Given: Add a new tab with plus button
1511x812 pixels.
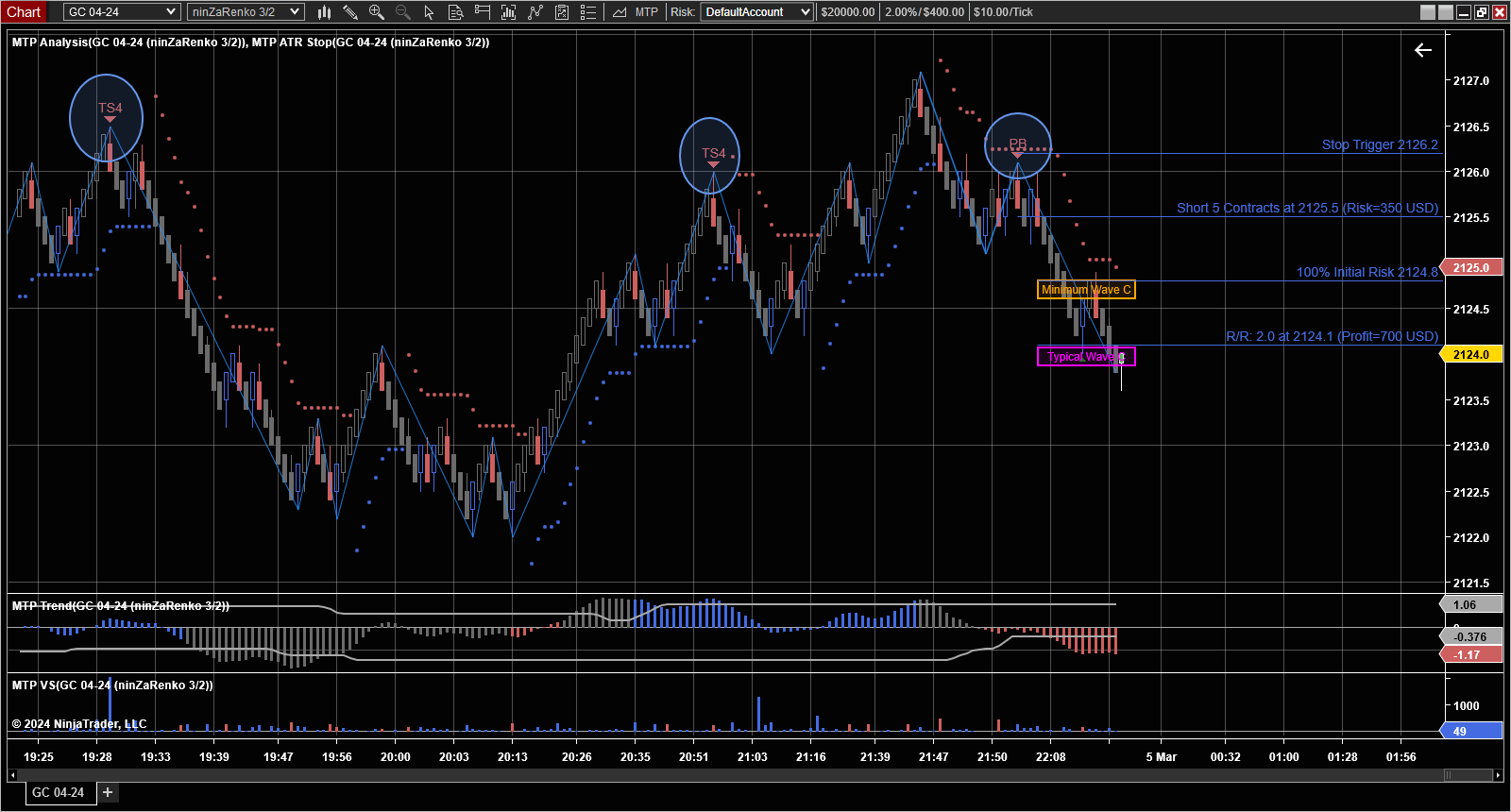Looking at the screenshot, I should [x=108, y=792].
